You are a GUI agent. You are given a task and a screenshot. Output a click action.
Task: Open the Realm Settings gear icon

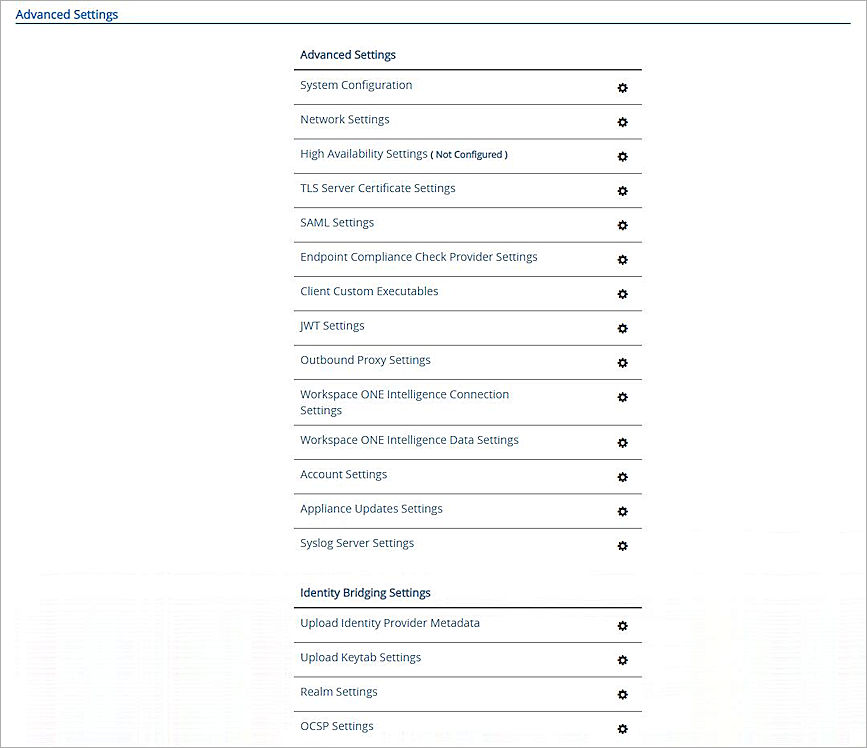pyautogui.click(x=622, y=695)
